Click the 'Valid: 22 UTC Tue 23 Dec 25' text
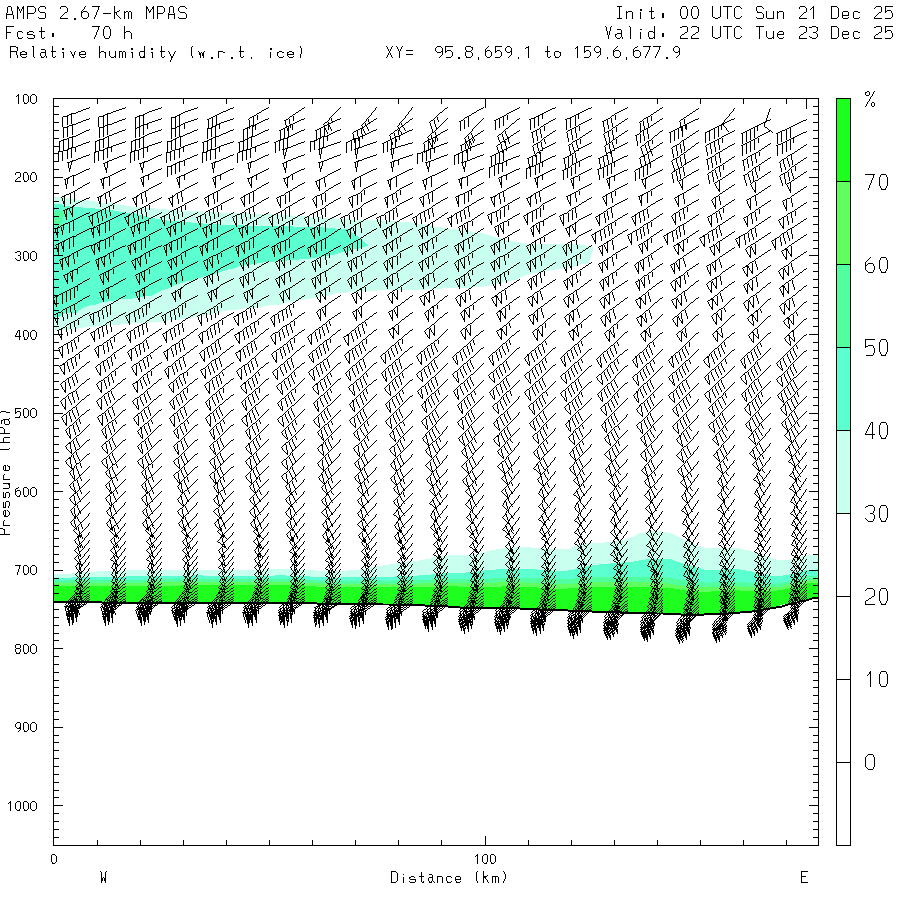The width and height of the screenshot is (900, 900). pyautogui.click(x=748, y=33)
